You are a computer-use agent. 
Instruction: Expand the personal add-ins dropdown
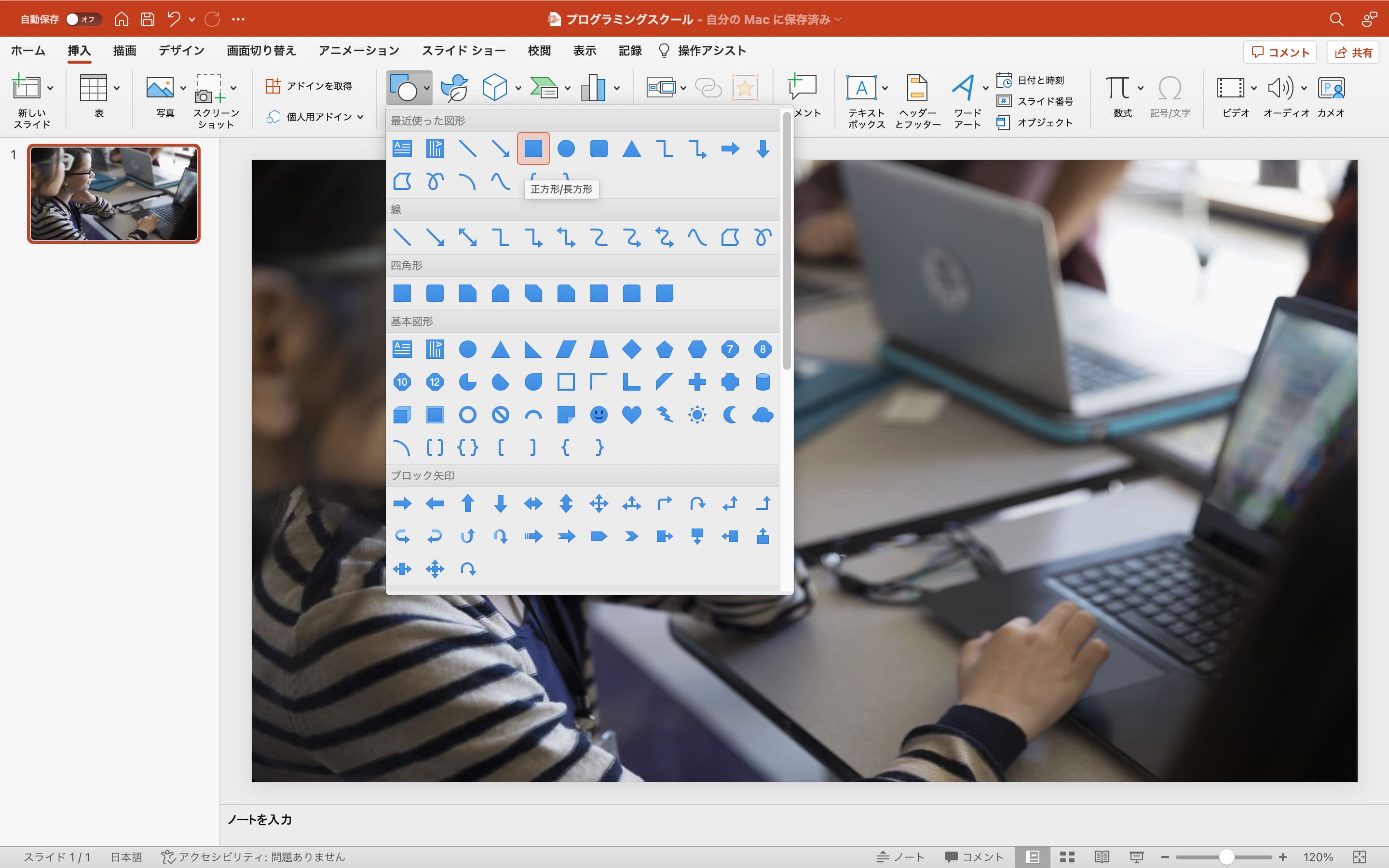360,117
